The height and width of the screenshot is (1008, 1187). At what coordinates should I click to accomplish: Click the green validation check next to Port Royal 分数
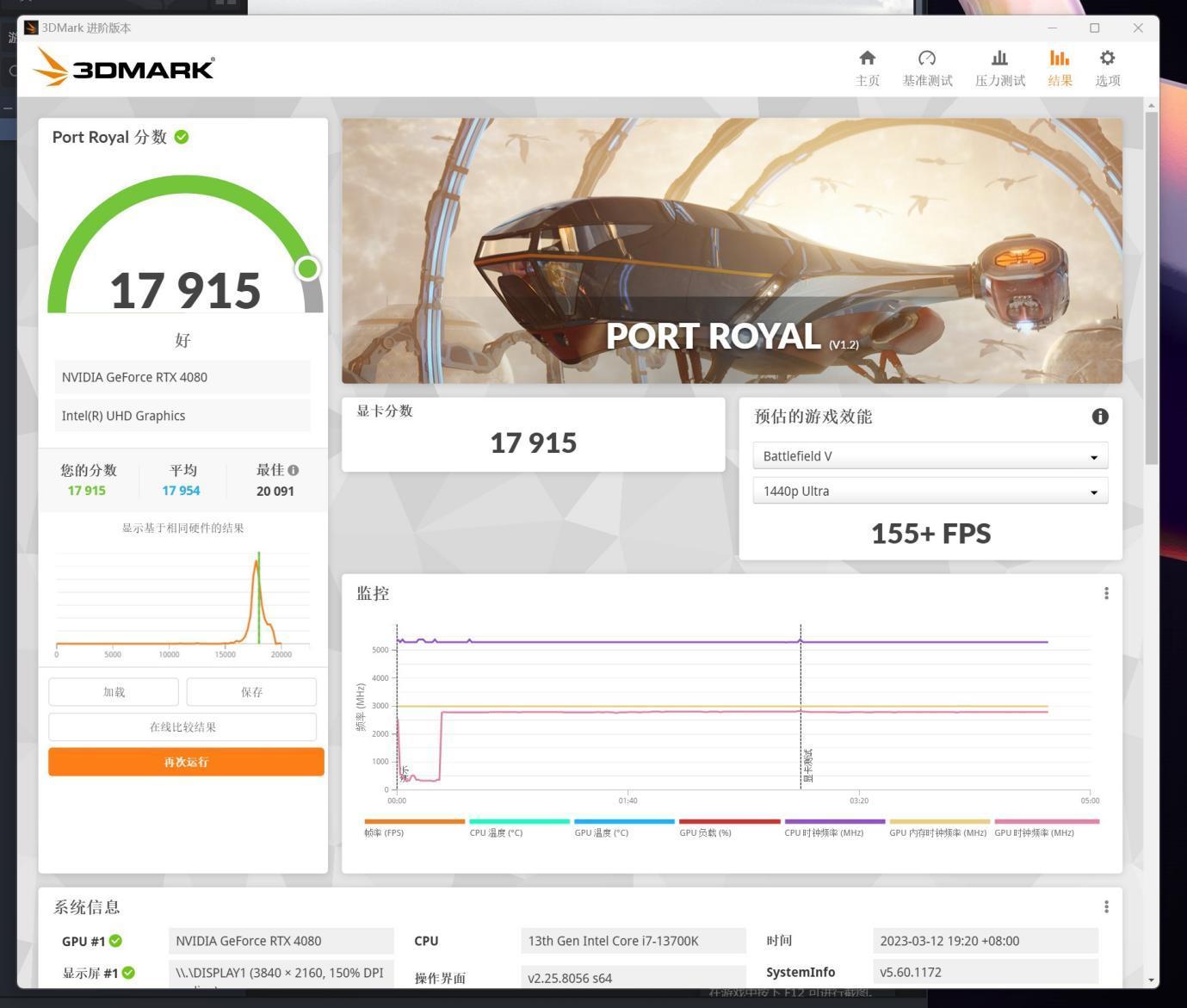tap(182, 137)
